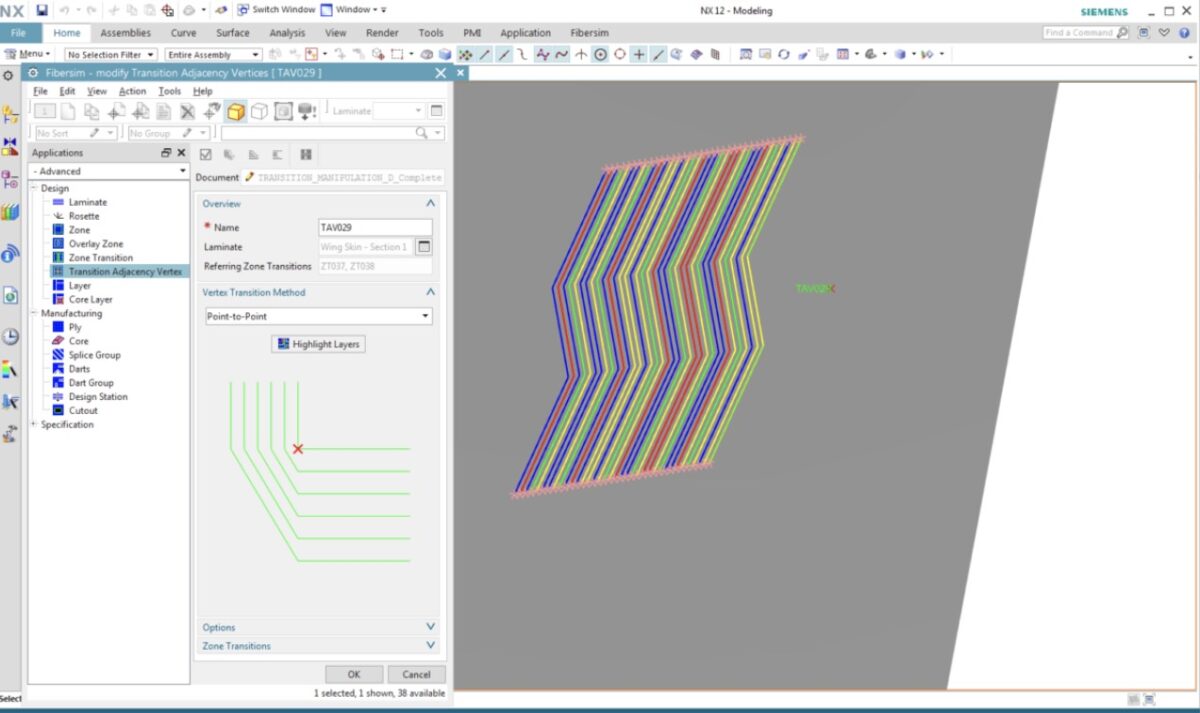Viewport: 1200px width, 713px height.
Task: Select the Zone item icon in Design tree
Action: (x=58, y=230)
